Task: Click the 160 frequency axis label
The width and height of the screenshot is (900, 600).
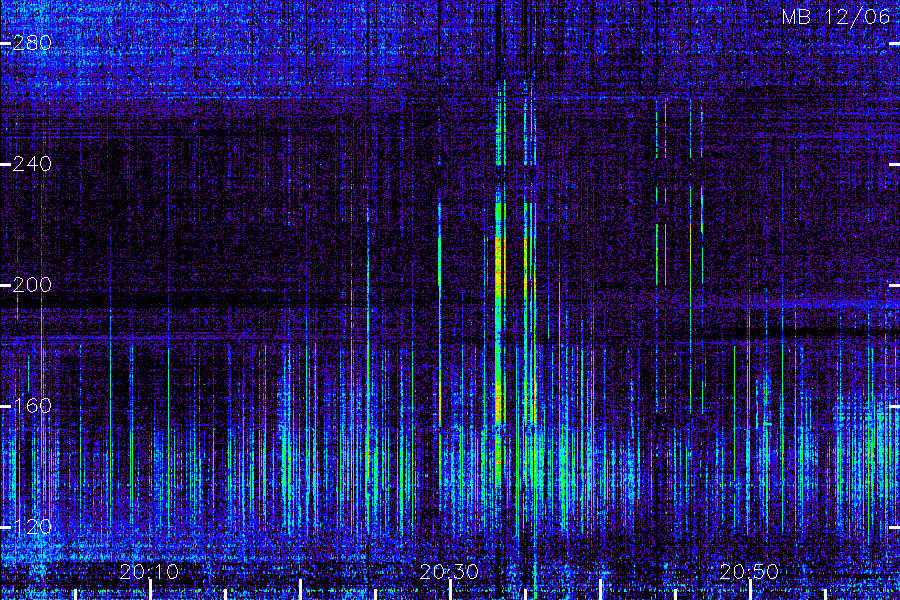Action: [x=32, y=406]
